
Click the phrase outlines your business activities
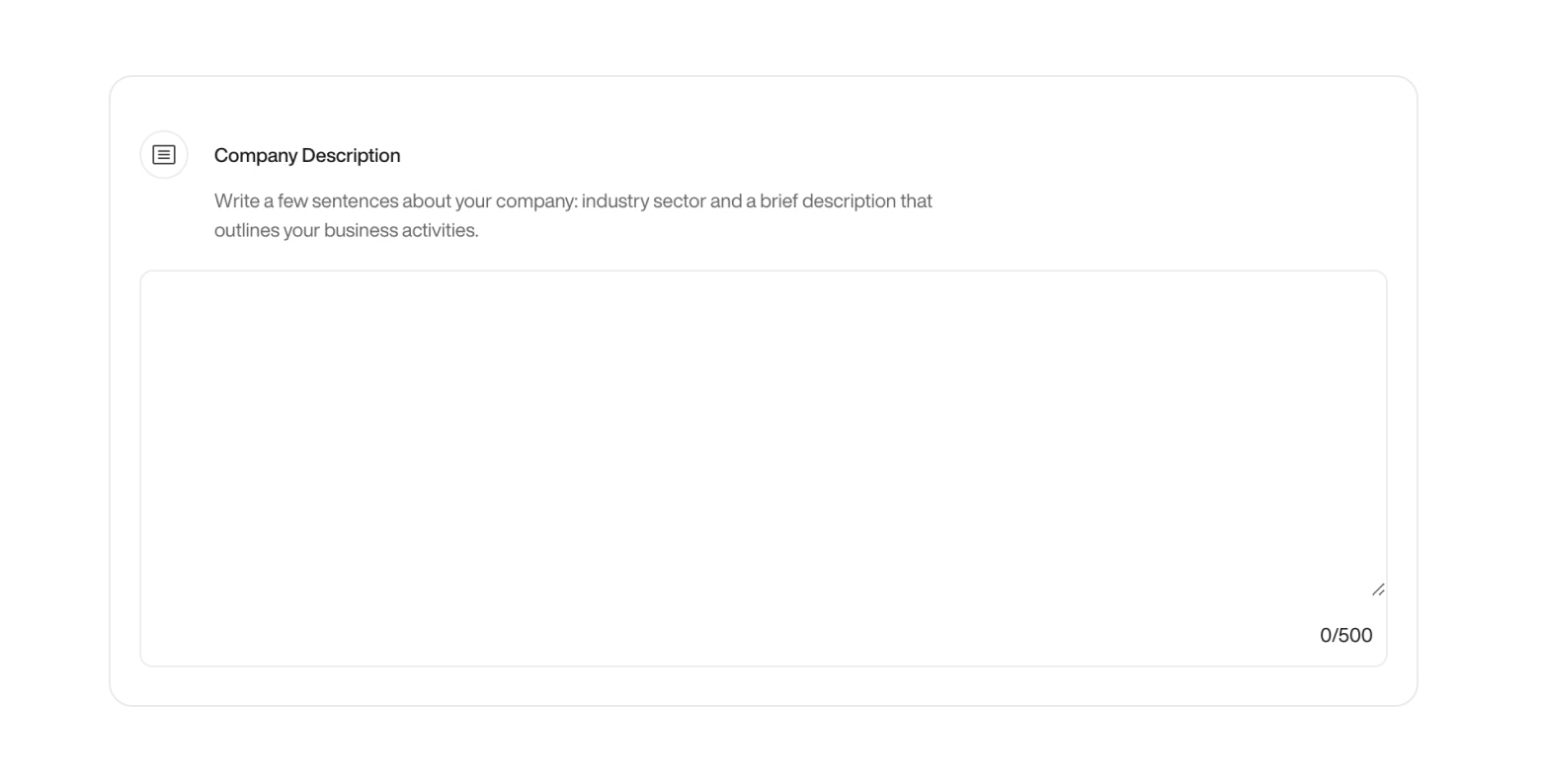pos(345,229)
